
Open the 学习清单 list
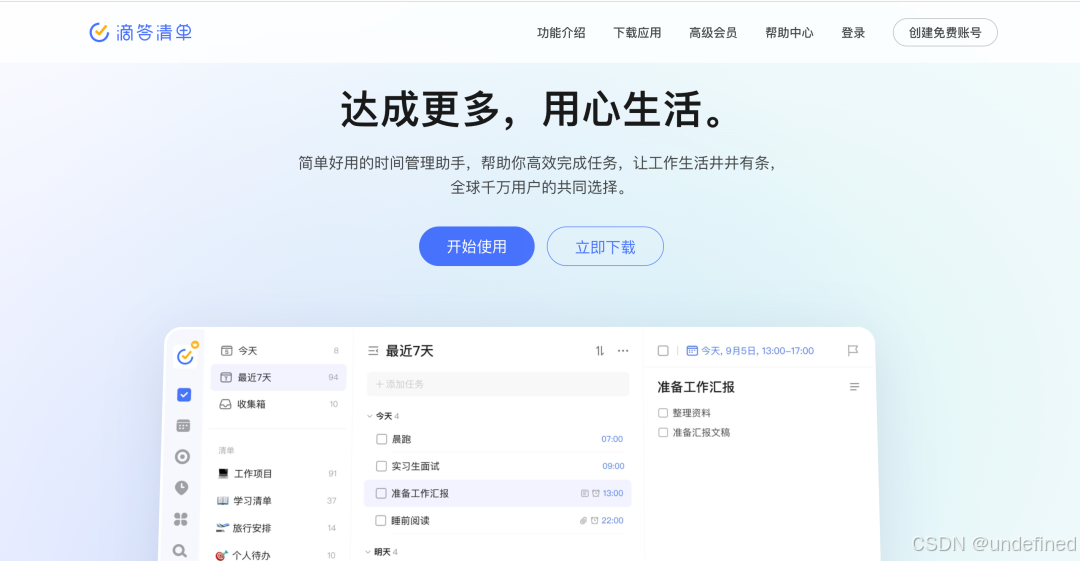(x=277, y=500)
